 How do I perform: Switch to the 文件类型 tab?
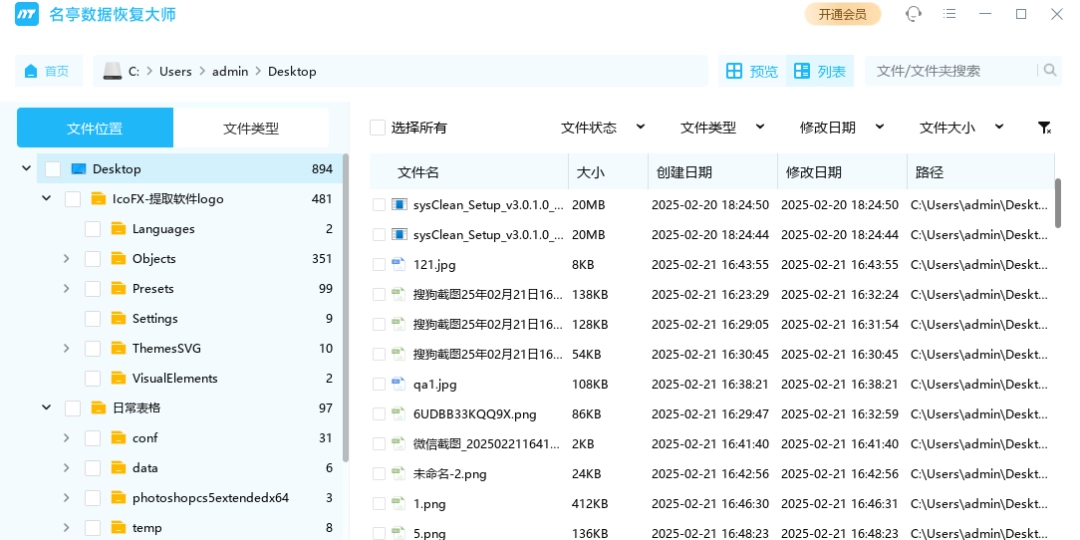point(251,128)
